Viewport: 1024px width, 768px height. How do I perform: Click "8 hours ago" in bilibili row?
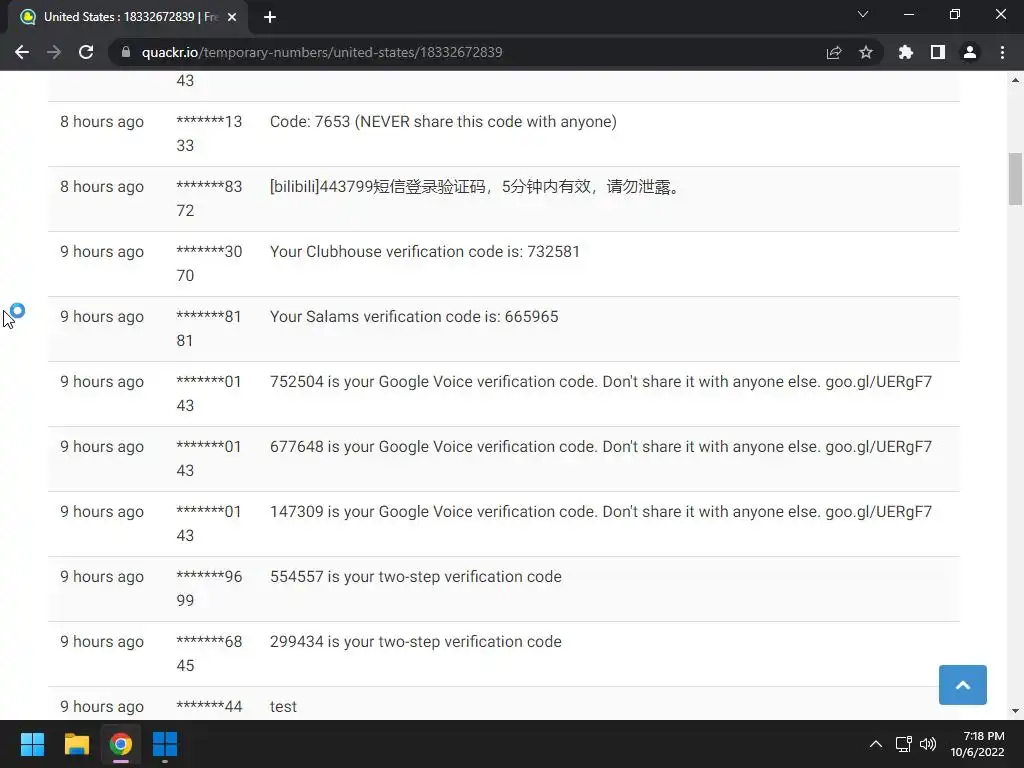tap(102, 187)
